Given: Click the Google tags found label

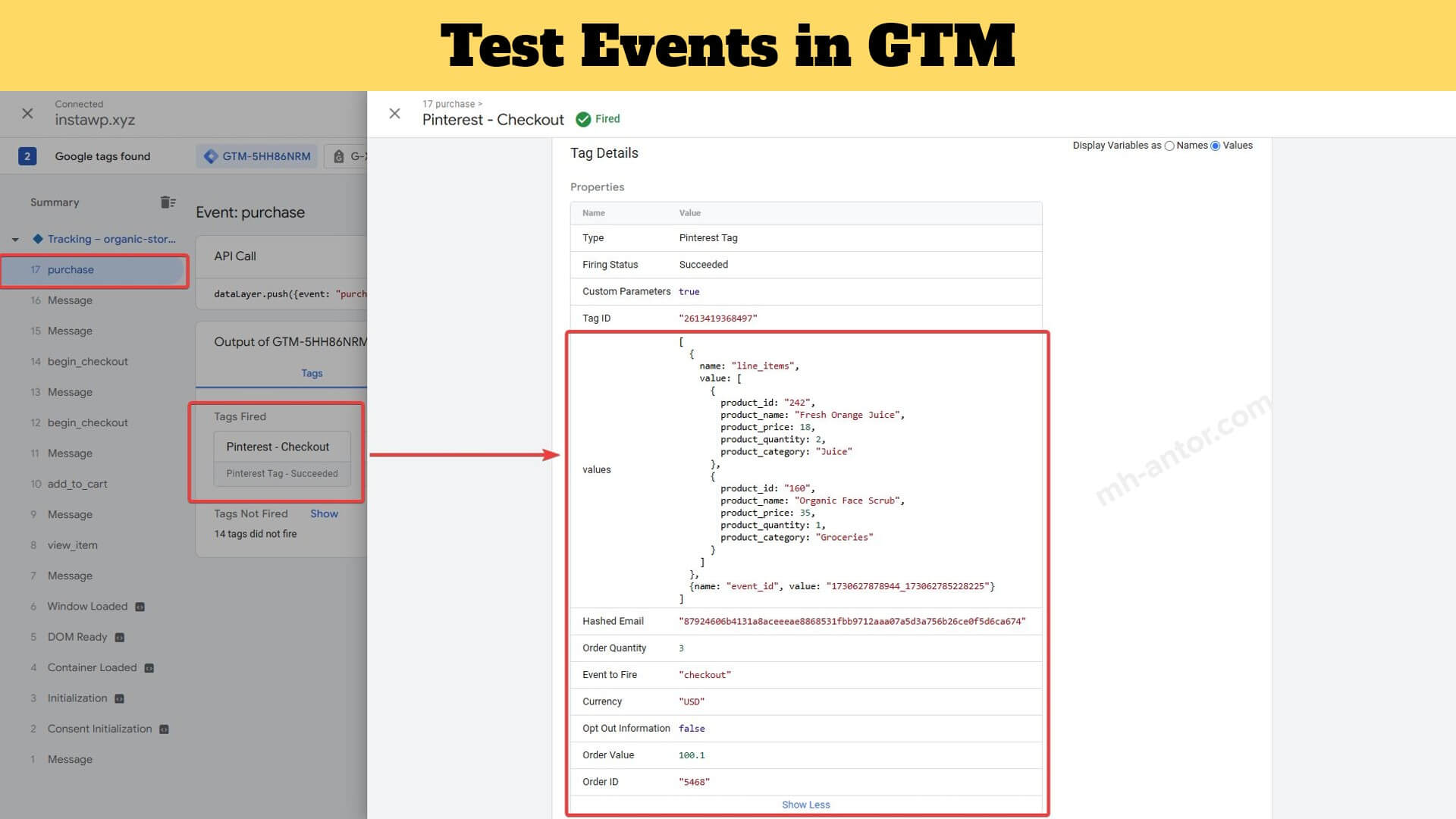Looking at the screenshot, I should 102,156.
